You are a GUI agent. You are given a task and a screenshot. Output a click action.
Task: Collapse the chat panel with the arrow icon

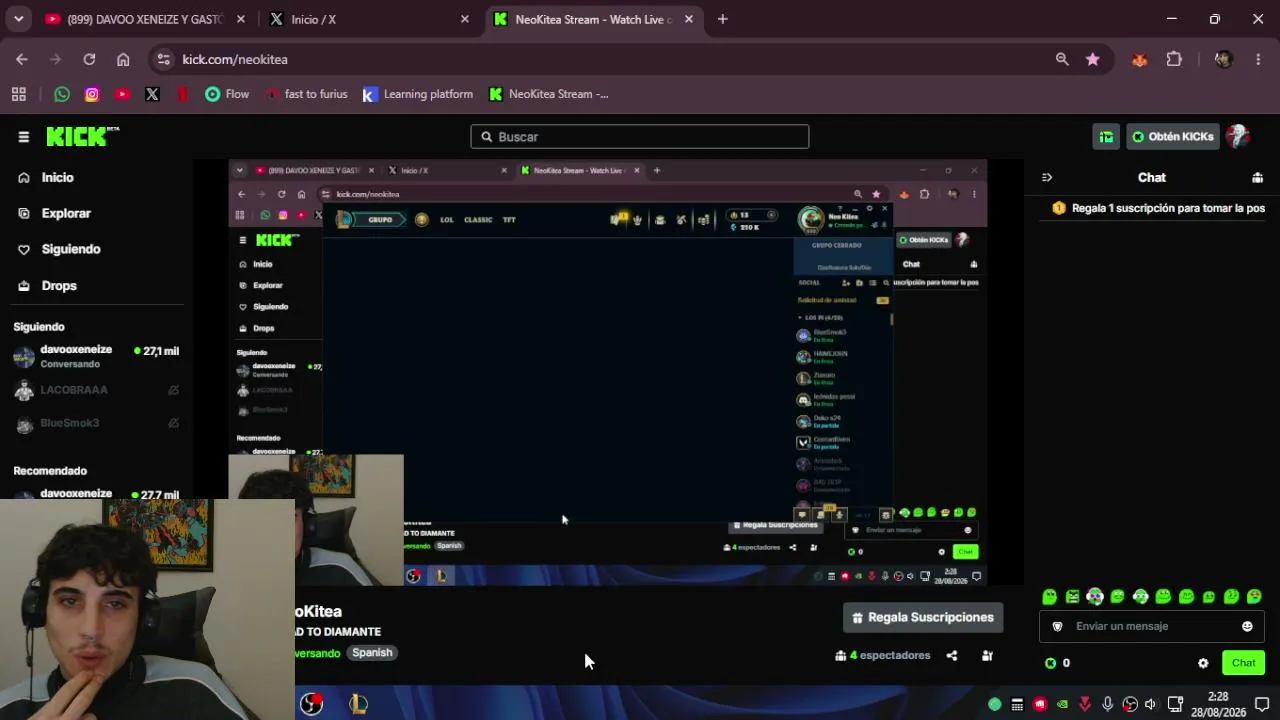[1047, 177]
